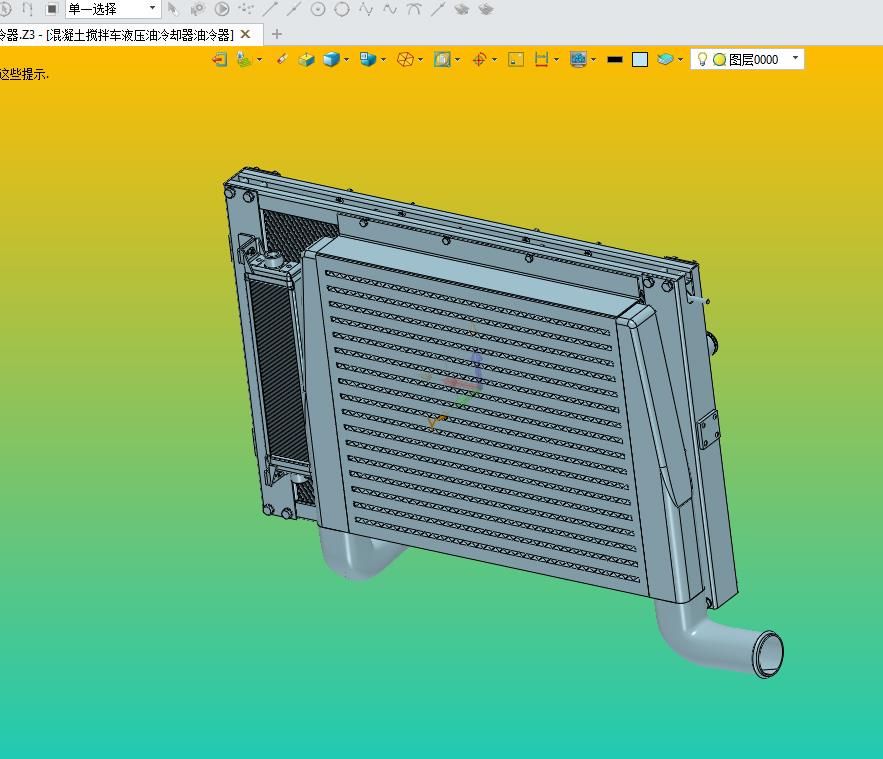This screenshot has height=759, width=883.
Task: Click the monitor display settings icon
Action: [578, 59]
